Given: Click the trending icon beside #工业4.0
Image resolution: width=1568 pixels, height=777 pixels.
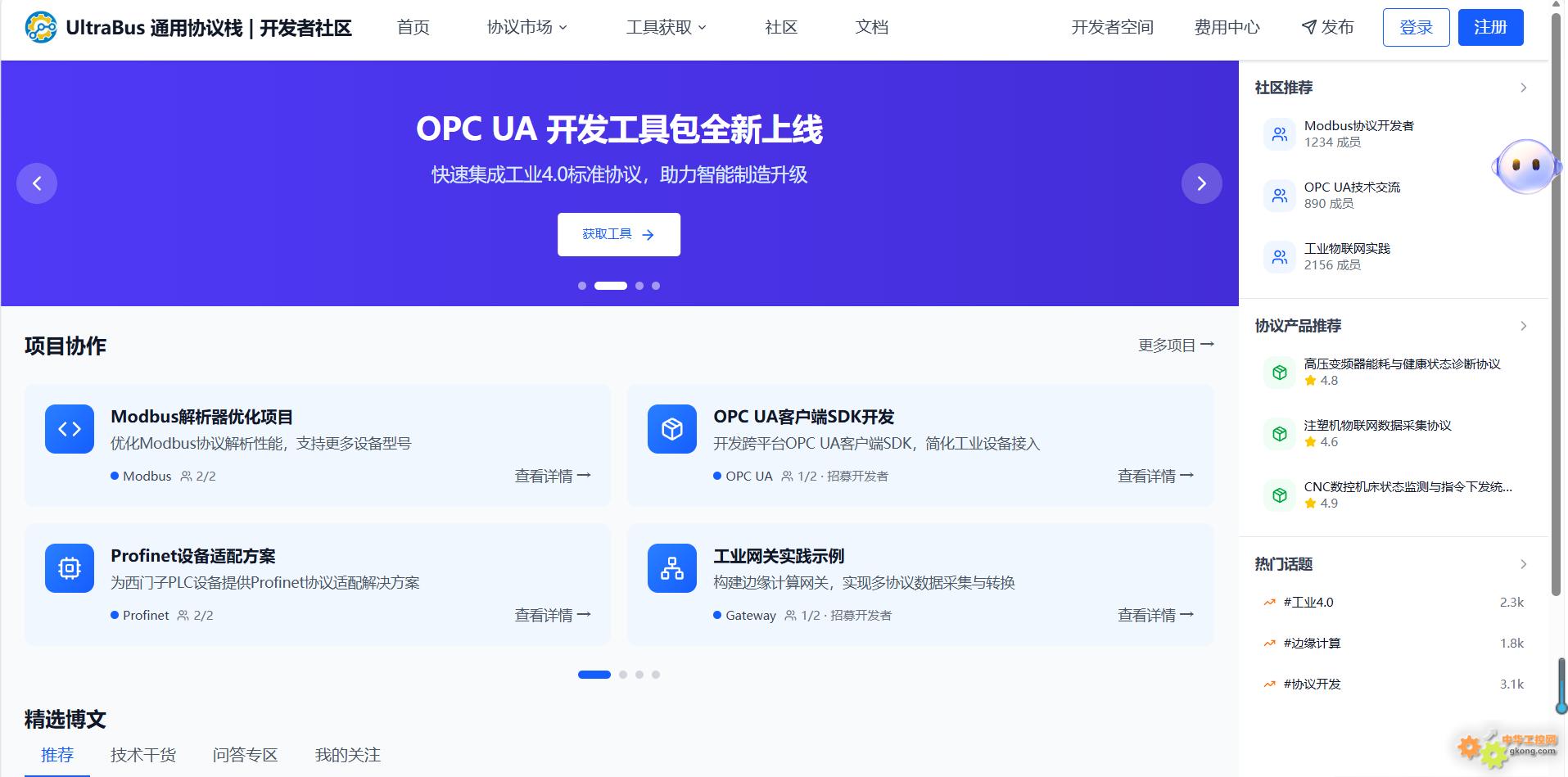Looking at the screenshot, I should coord(1269,603).
